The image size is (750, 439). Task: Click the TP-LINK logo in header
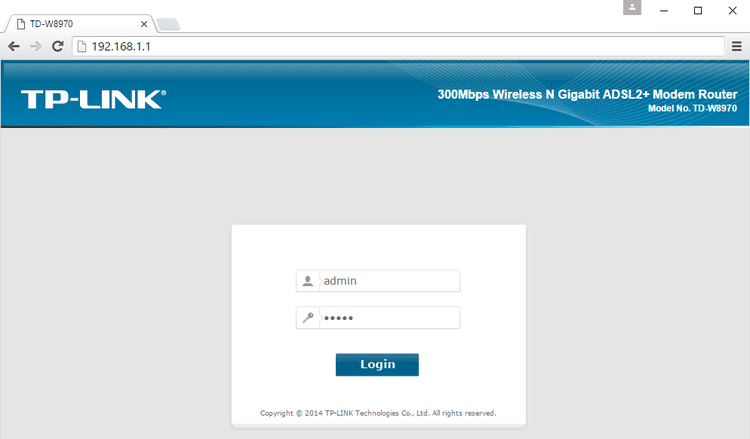coord(93,99)
